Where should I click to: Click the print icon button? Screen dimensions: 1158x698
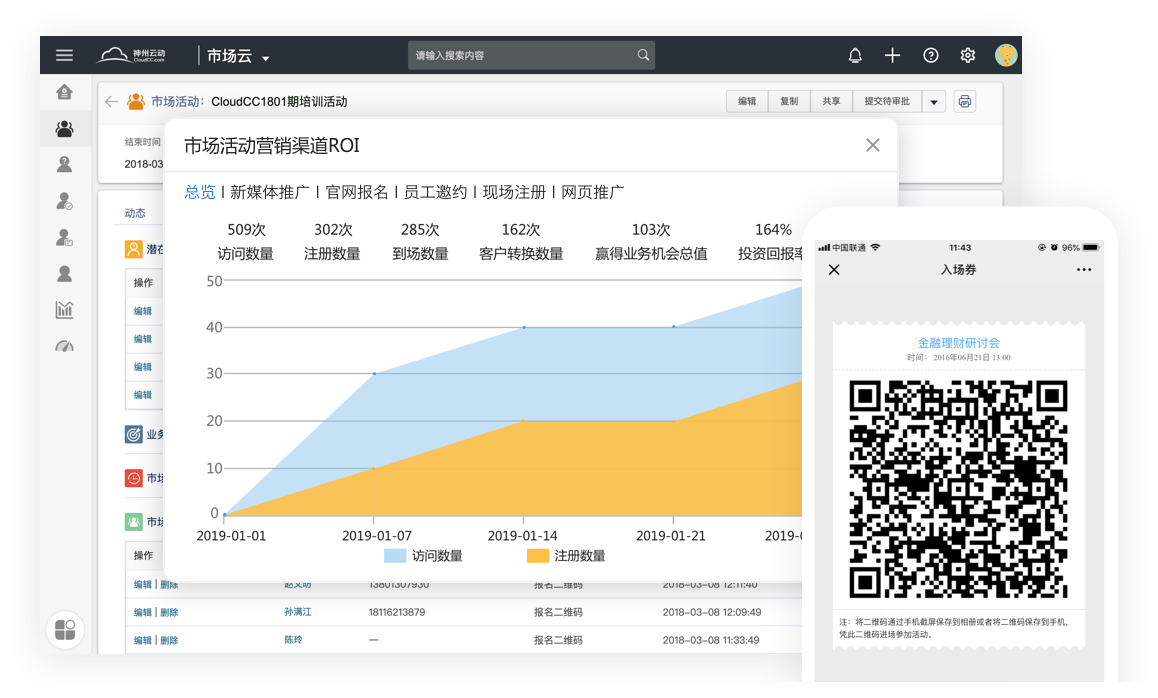(964, 101)
